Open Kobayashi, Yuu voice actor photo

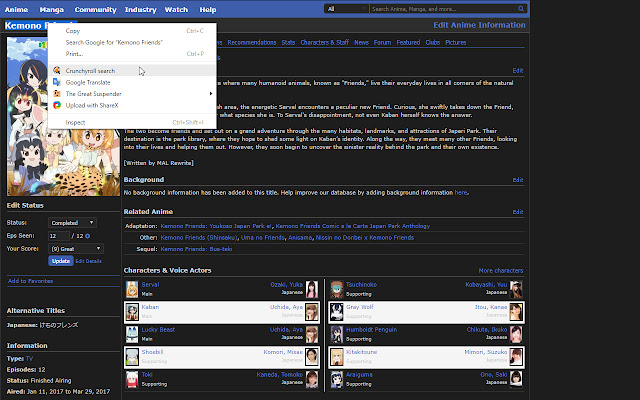[516, 289]
